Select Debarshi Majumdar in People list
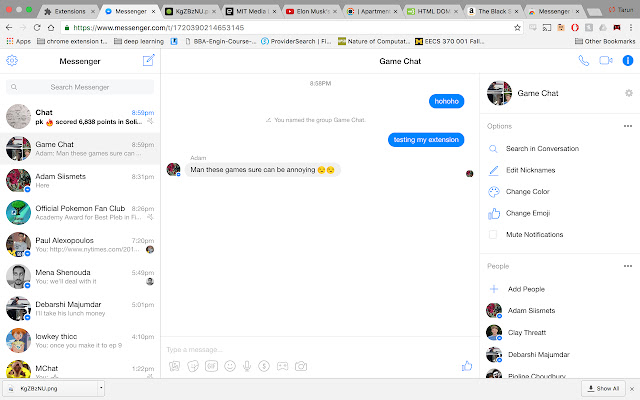The height and width of the screenshot is (400, 640). pyautogui.click(x=538, y=355)
